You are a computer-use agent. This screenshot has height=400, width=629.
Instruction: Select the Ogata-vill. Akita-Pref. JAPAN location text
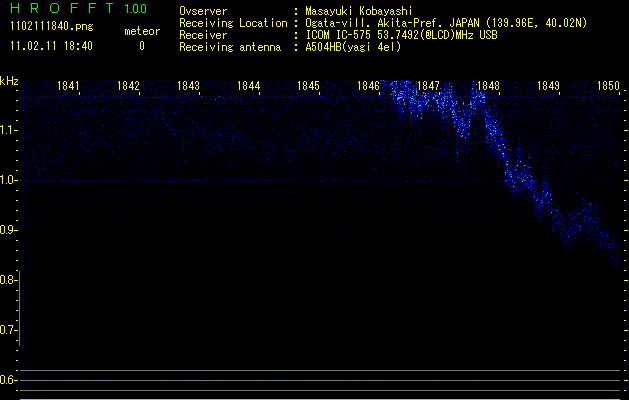446,23
